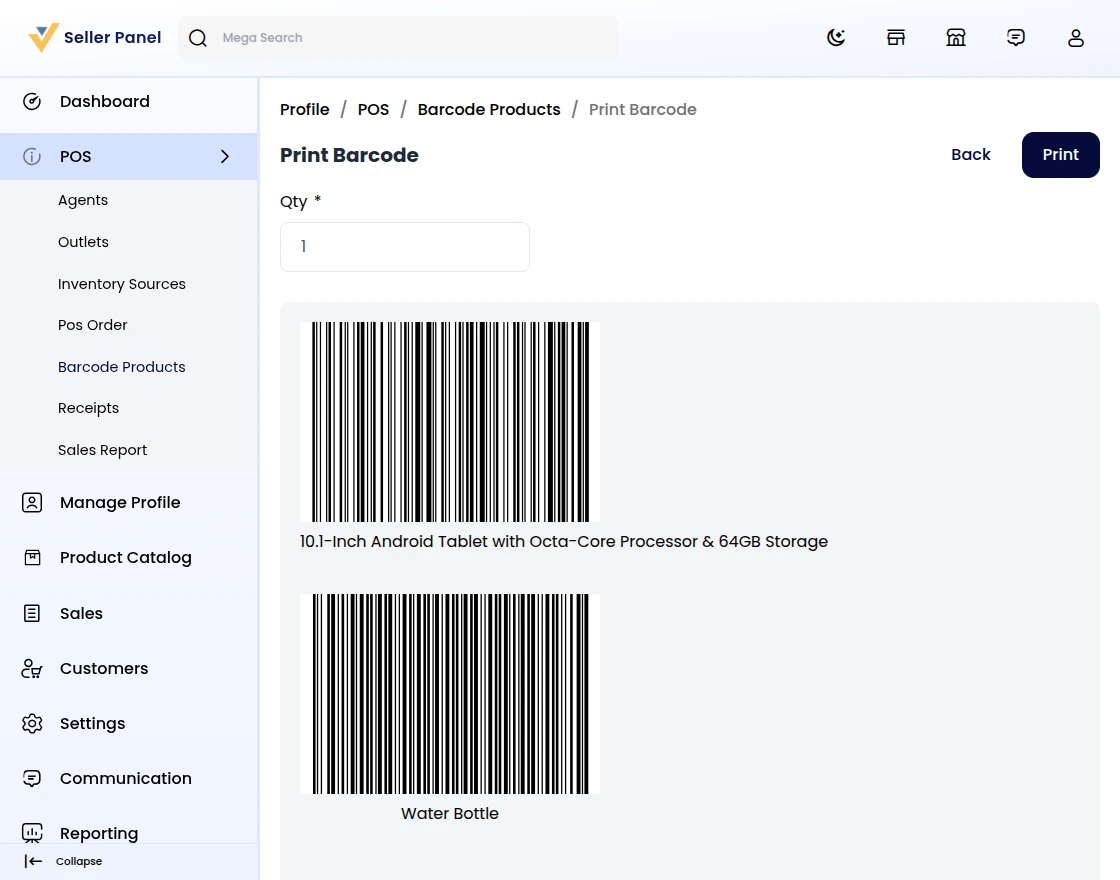This screenshot has height=880, width=1120.
Task: Open Manage Profile section
Action: tap(120, 502)
